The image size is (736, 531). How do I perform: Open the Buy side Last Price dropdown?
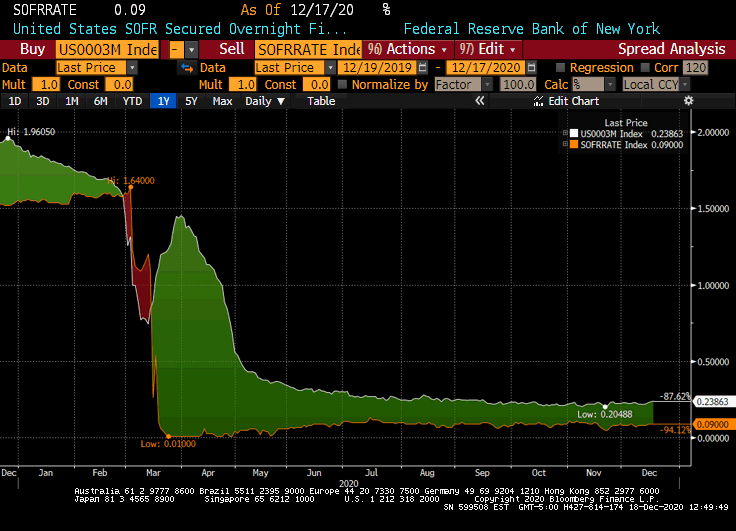pyautogui.click(x=132, y=68)
